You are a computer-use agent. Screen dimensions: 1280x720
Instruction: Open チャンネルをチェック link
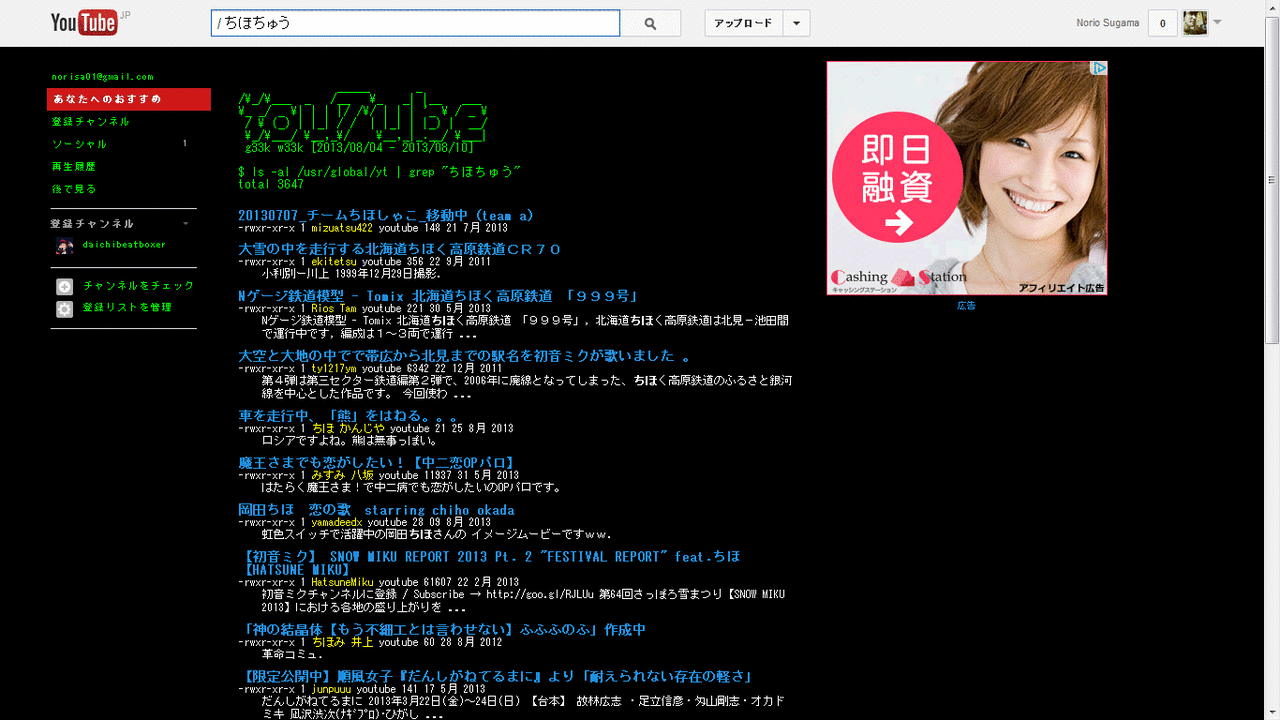pyautogui.click(x=139, y=286)
